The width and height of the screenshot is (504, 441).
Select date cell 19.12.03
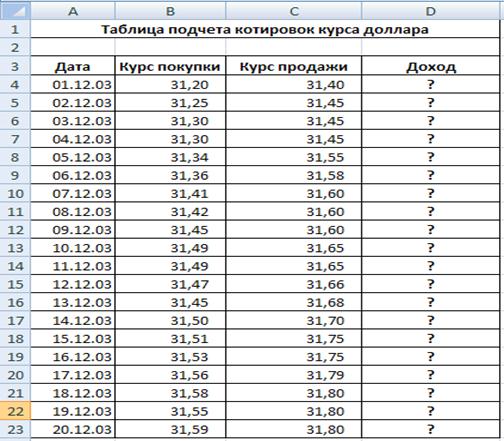(73, 411)
